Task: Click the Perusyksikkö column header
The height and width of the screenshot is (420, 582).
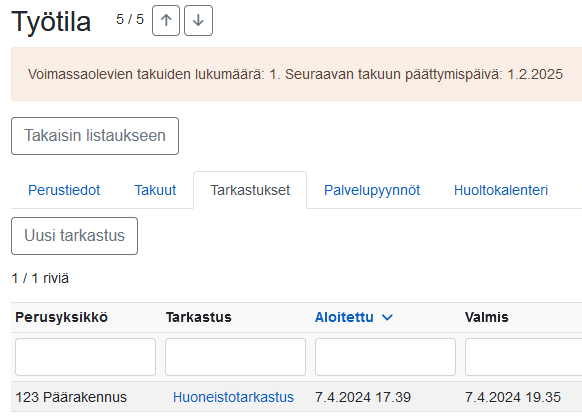Action: (62, 318)
